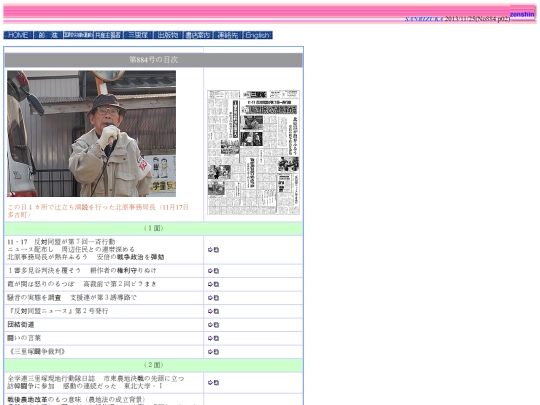Open the 連絡先 navigation button
Screen dimensions: 540x405
(228, 35)
